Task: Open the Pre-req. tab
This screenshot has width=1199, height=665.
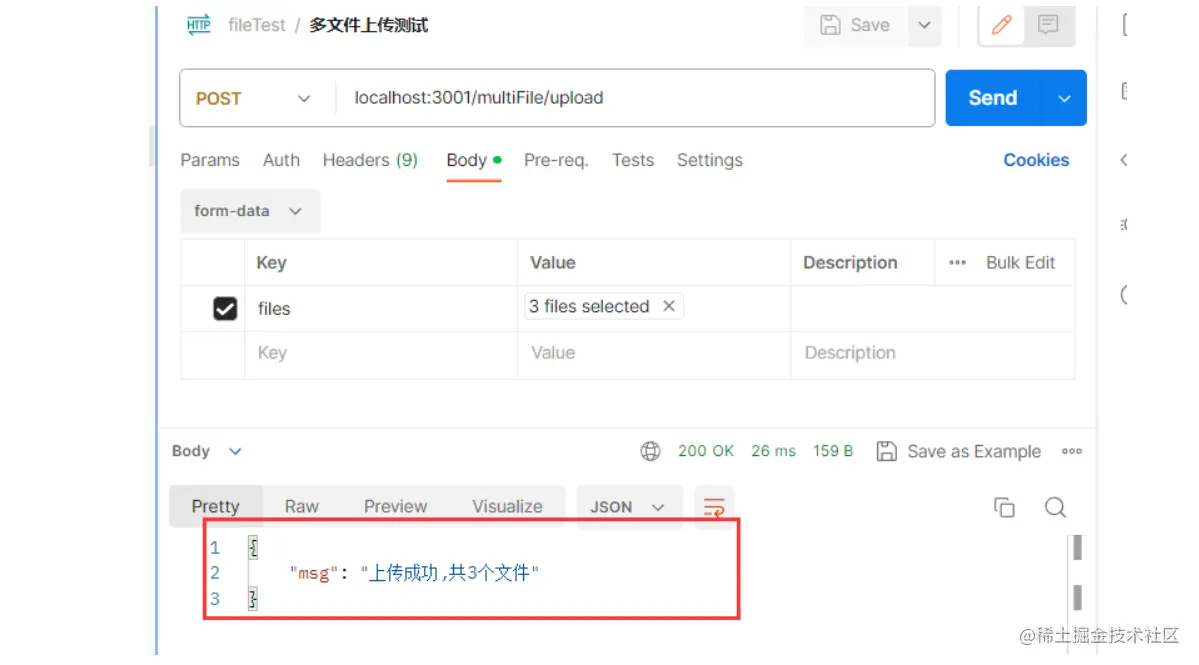Action: pos(556,161)
